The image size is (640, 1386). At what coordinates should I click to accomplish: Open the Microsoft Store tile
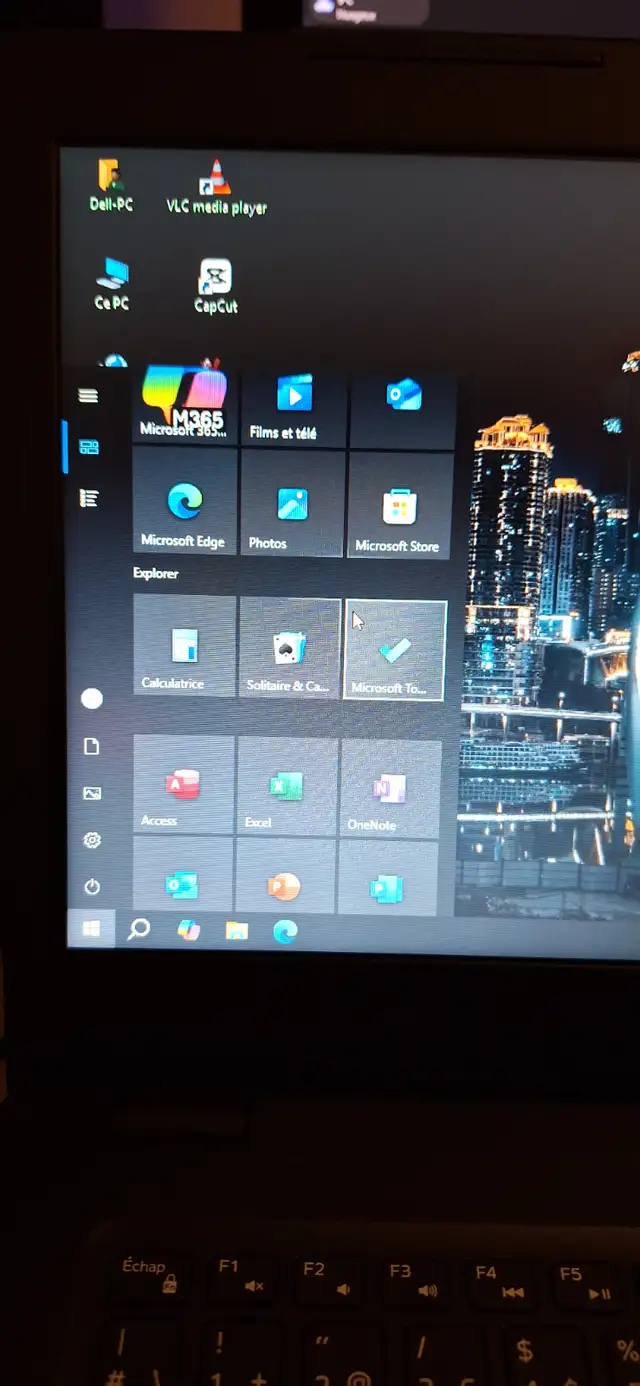tap(401, 506)
